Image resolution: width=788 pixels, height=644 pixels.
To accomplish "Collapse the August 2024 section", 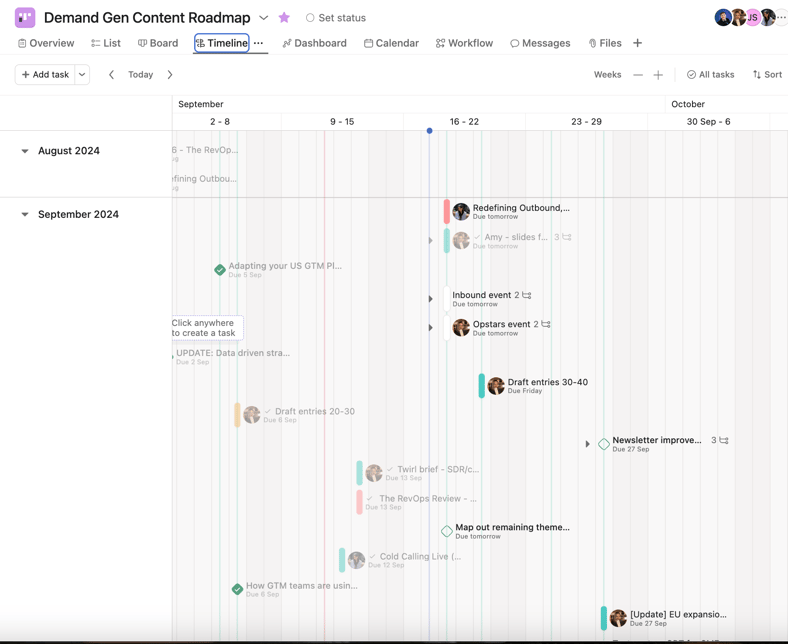I will tap(25, 151).
